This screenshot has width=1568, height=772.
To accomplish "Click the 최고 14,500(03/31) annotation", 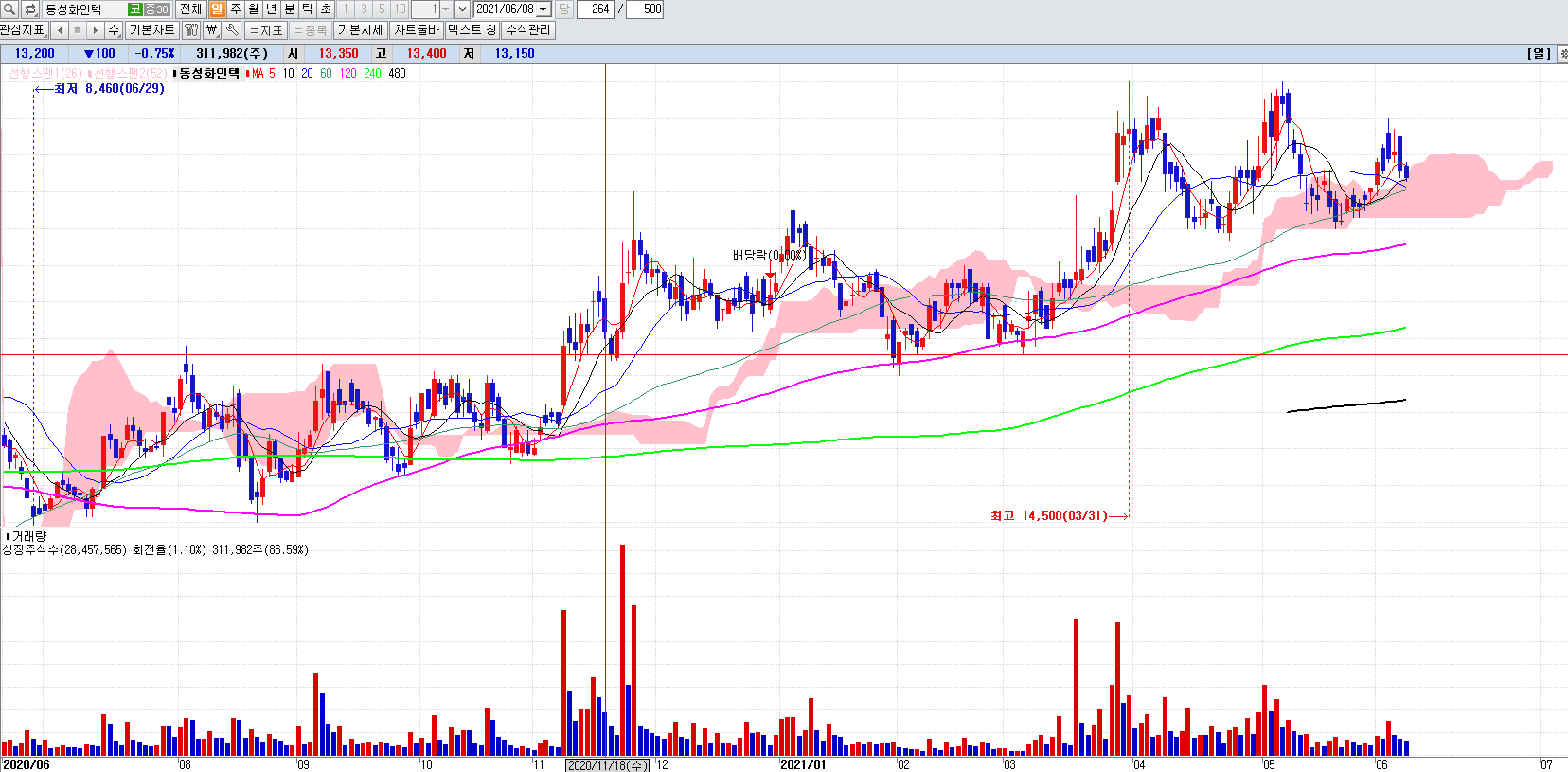I will pyautogui.click(x=1049, y=515).
